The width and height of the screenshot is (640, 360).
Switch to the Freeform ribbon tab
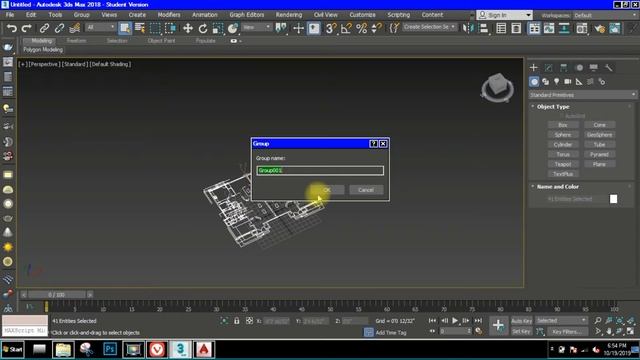[x=76, y=41]
